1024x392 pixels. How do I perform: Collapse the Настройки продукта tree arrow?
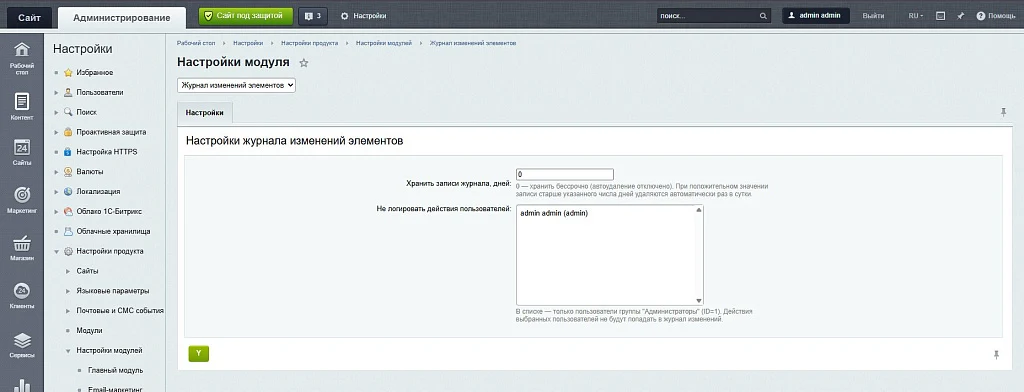(57, 252)
